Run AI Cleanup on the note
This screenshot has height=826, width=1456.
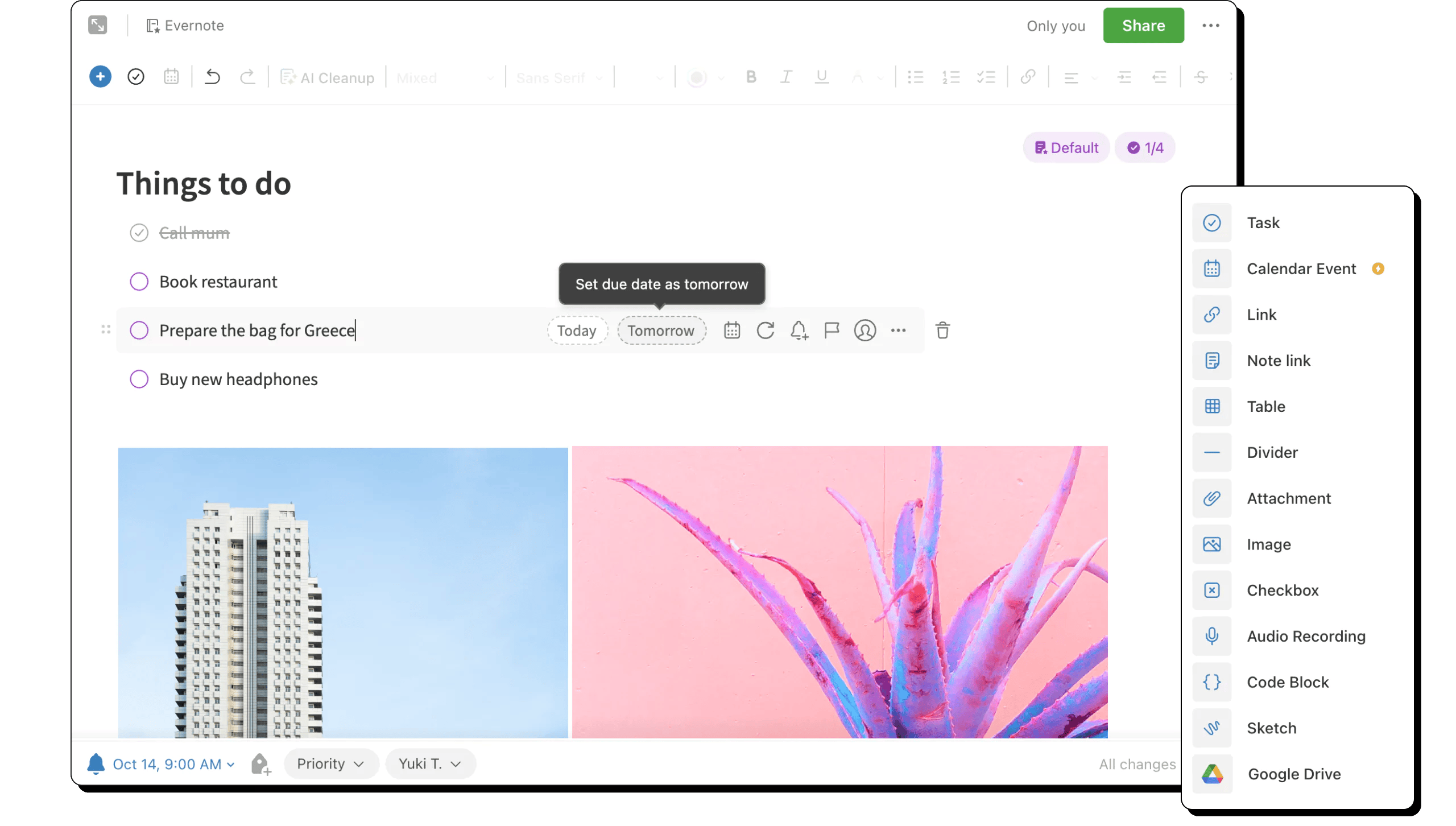(328, 77)
